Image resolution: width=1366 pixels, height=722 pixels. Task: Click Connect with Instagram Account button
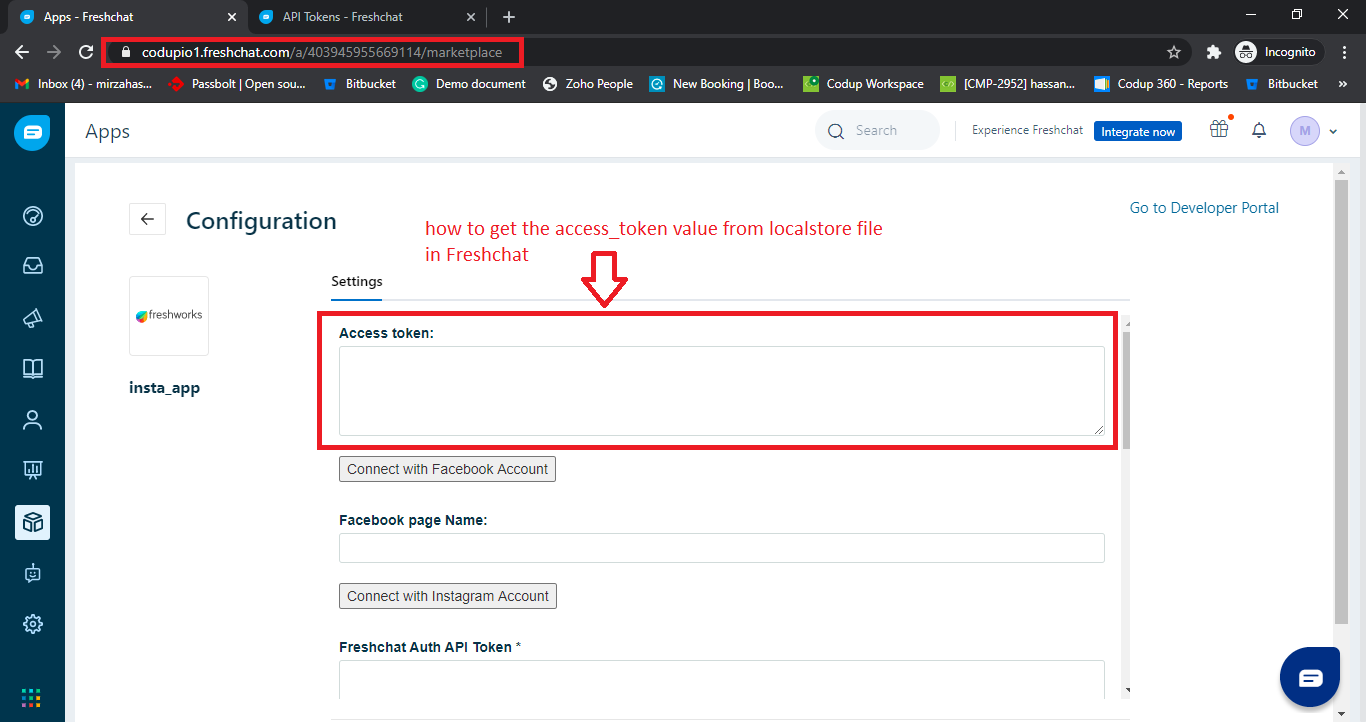click(448, 596)
